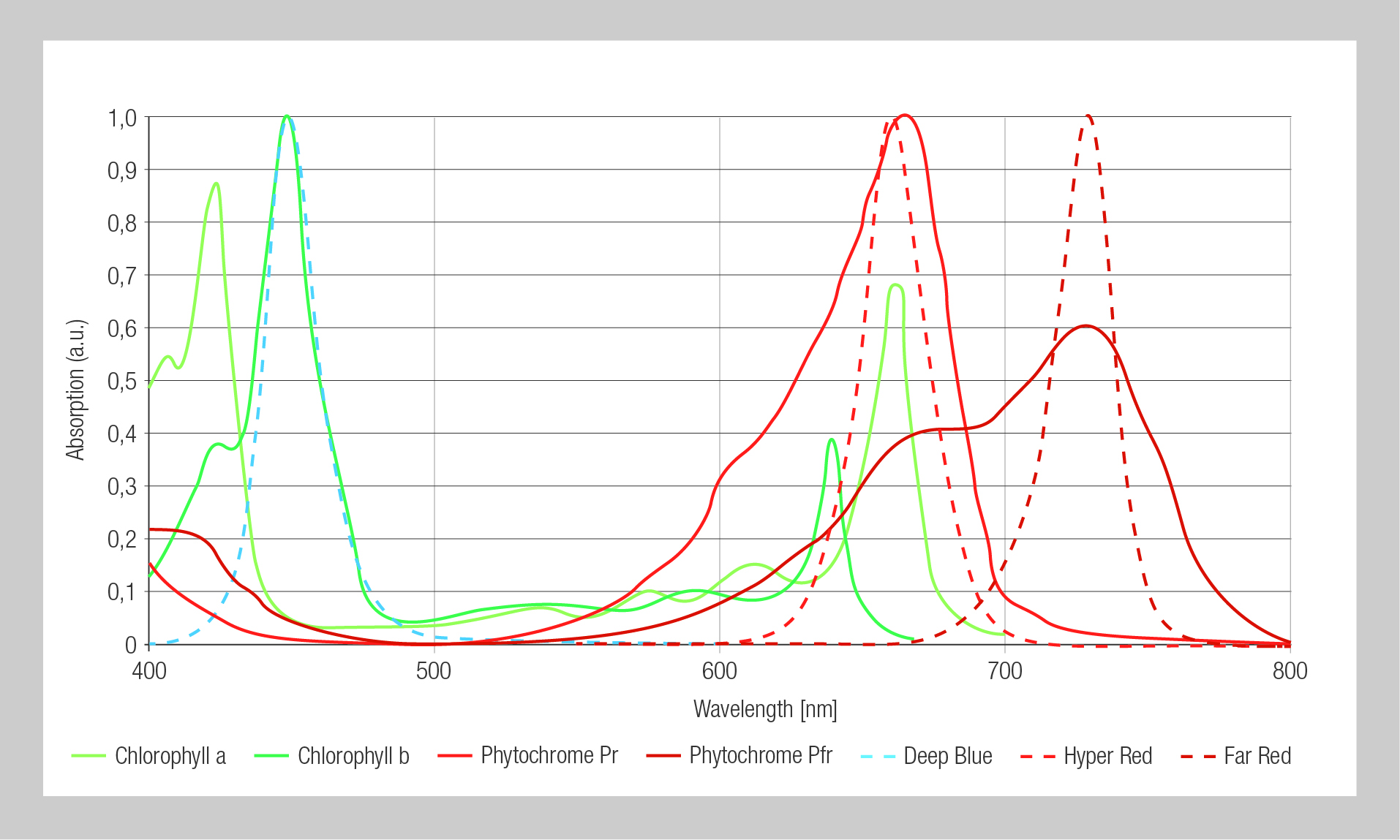The width and height of the screenshot is (1400, 840).
Task: Click the Far Red dashed peak near 730 nm
Action: [x=1088, y=117]
